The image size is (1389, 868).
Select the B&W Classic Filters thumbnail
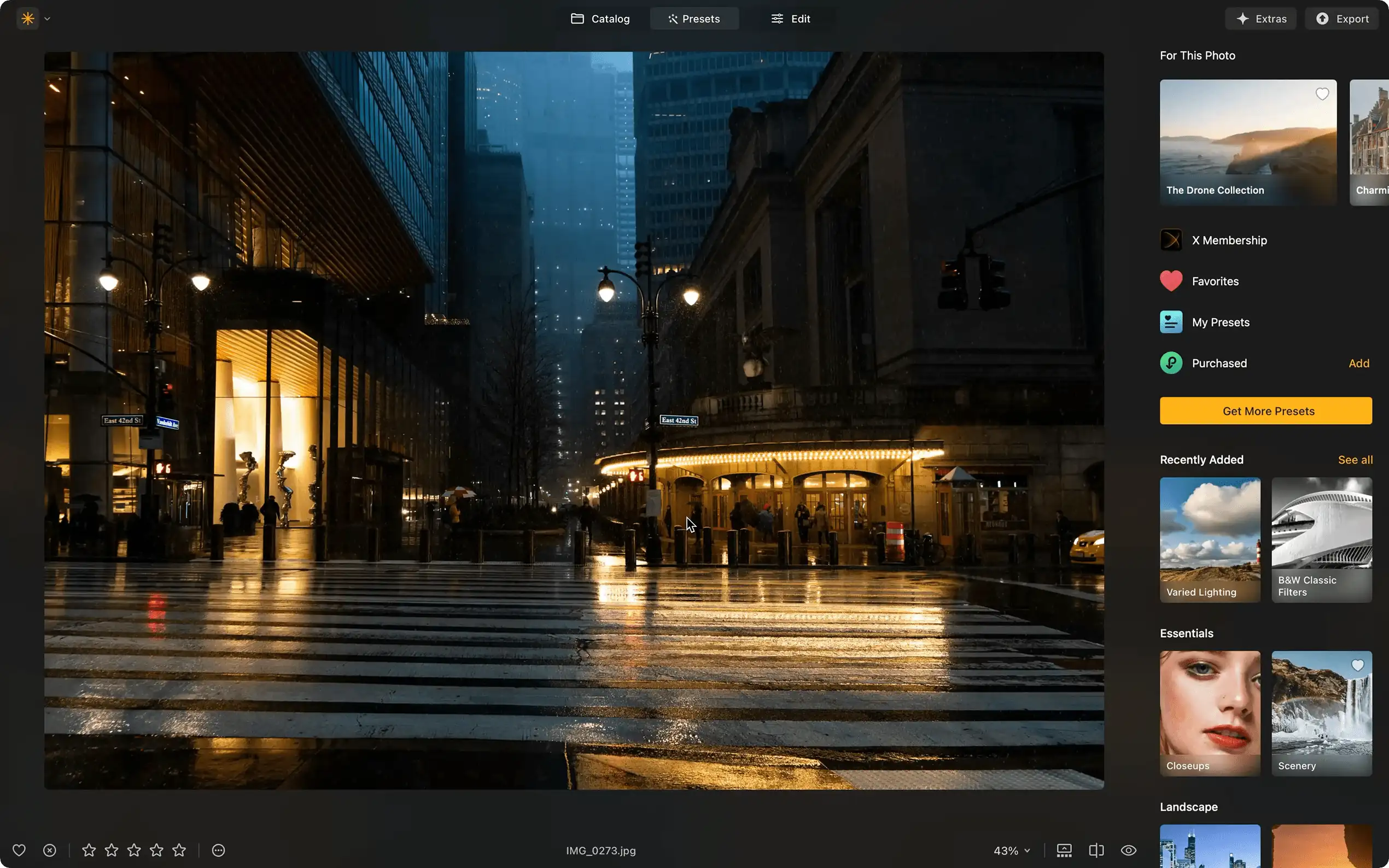pyautogui.click(x=1321, y=539)
